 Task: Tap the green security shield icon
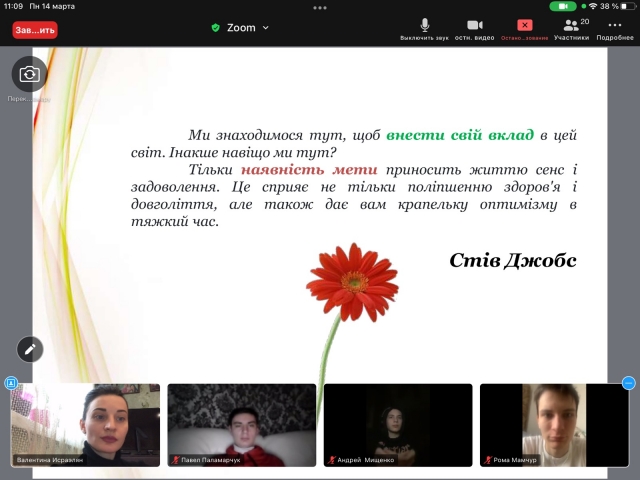click(x=216, y=28)
